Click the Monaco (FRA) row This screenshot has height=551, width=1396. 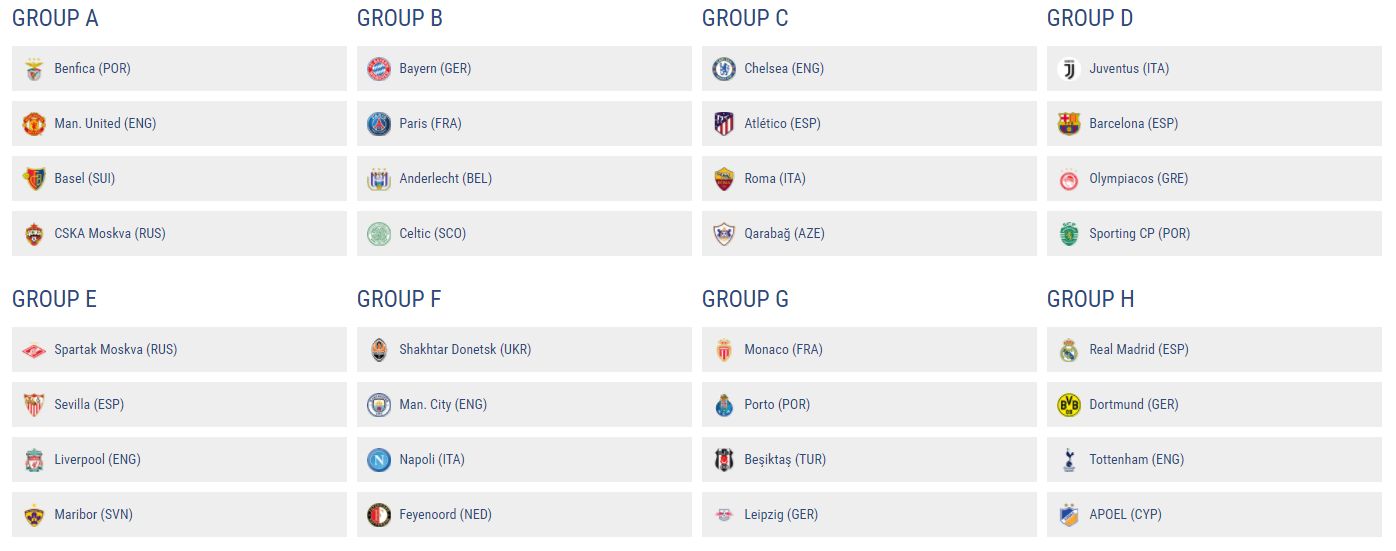869,350
